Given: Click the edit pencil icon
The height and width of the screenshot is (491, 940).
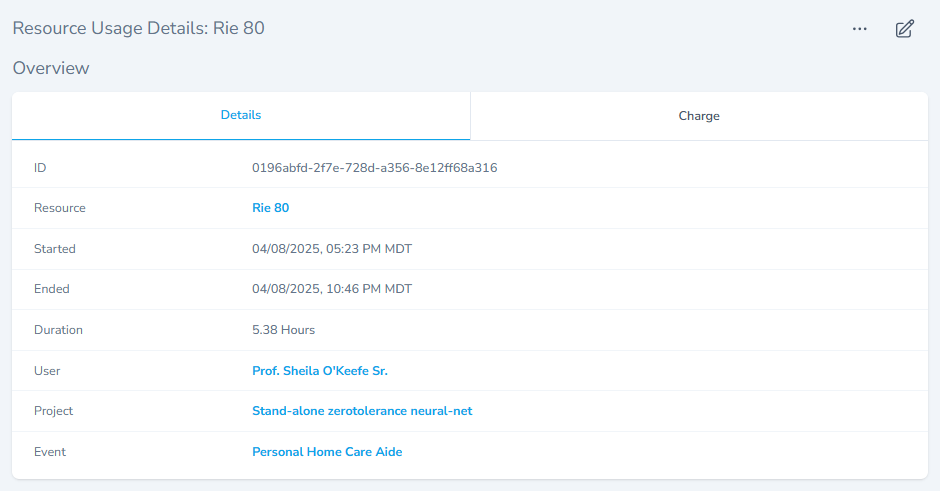Looking at the screenshot, I should [x=904, y=29].
